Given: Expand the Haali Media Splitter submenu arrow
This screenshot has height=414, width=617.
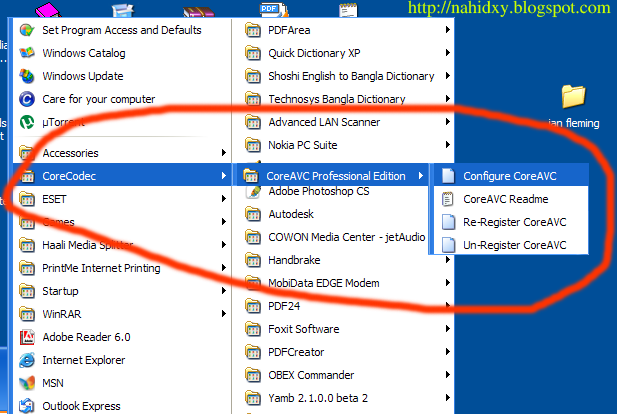Looking at the screenshot, I should pyautogui.click(x=224, y=245).
